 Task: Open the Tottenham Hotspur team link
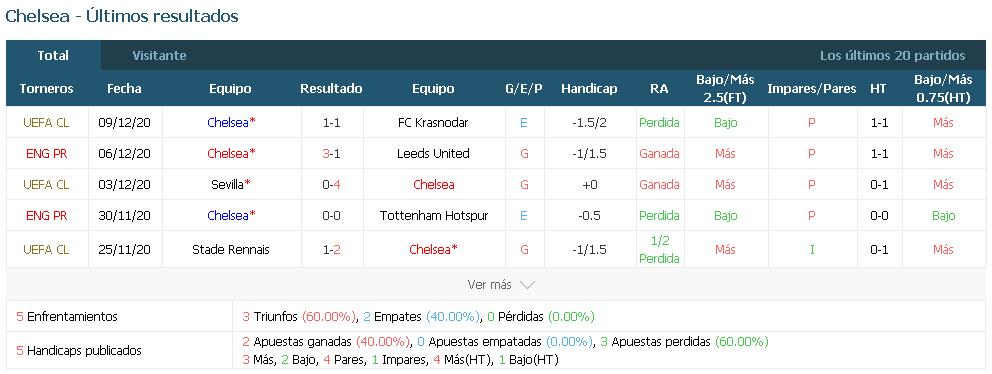pyautogui.click(x=434, y=216)
